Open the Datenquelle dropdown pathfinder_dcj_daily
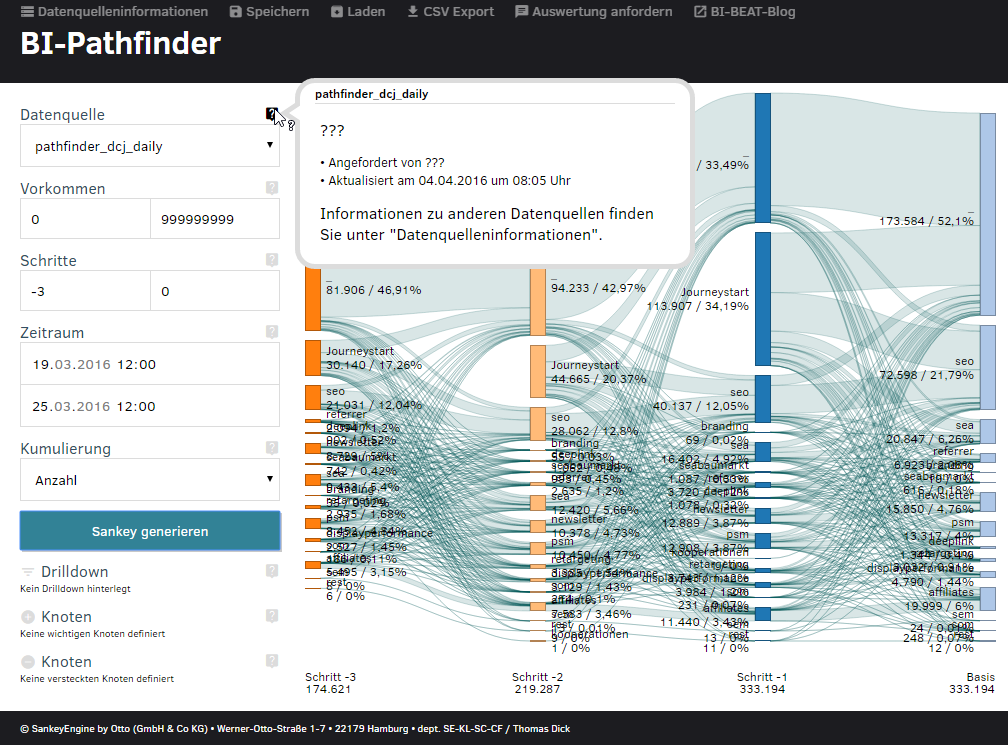Image resolution: width=1008 pixels, height=745 pixels. 150,147
